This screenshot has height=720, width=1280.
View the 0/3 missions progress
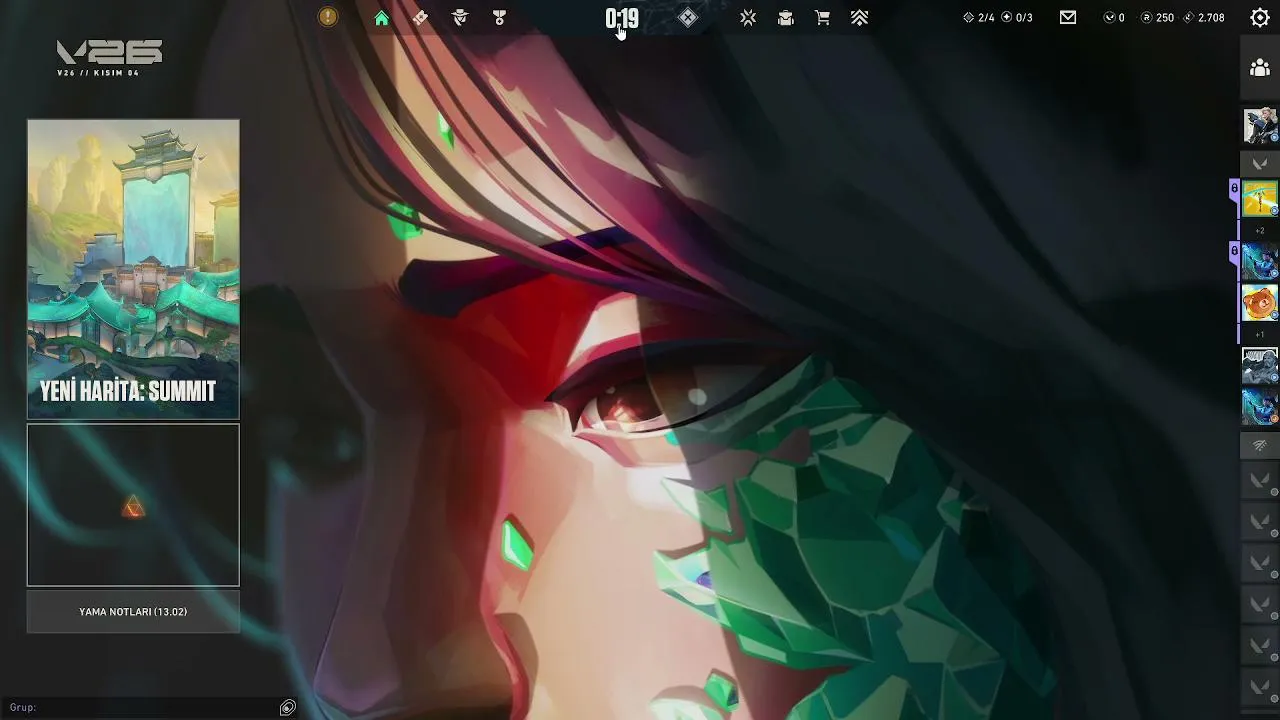point(1017,18)
